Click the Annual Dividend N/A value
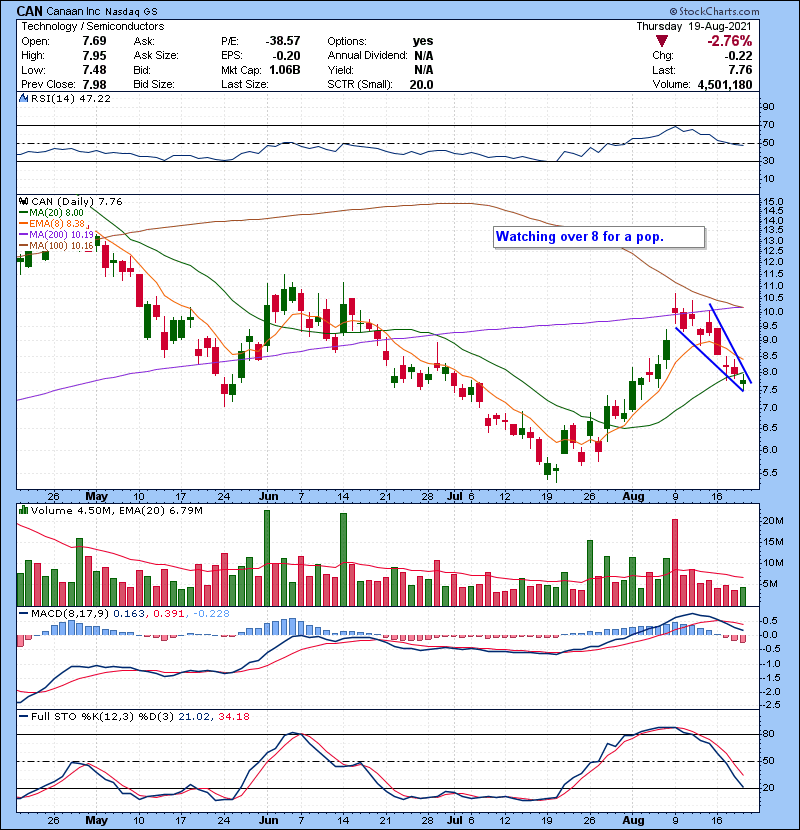The height and width of the screenshot is (830, 800). (x=424, y=56)
